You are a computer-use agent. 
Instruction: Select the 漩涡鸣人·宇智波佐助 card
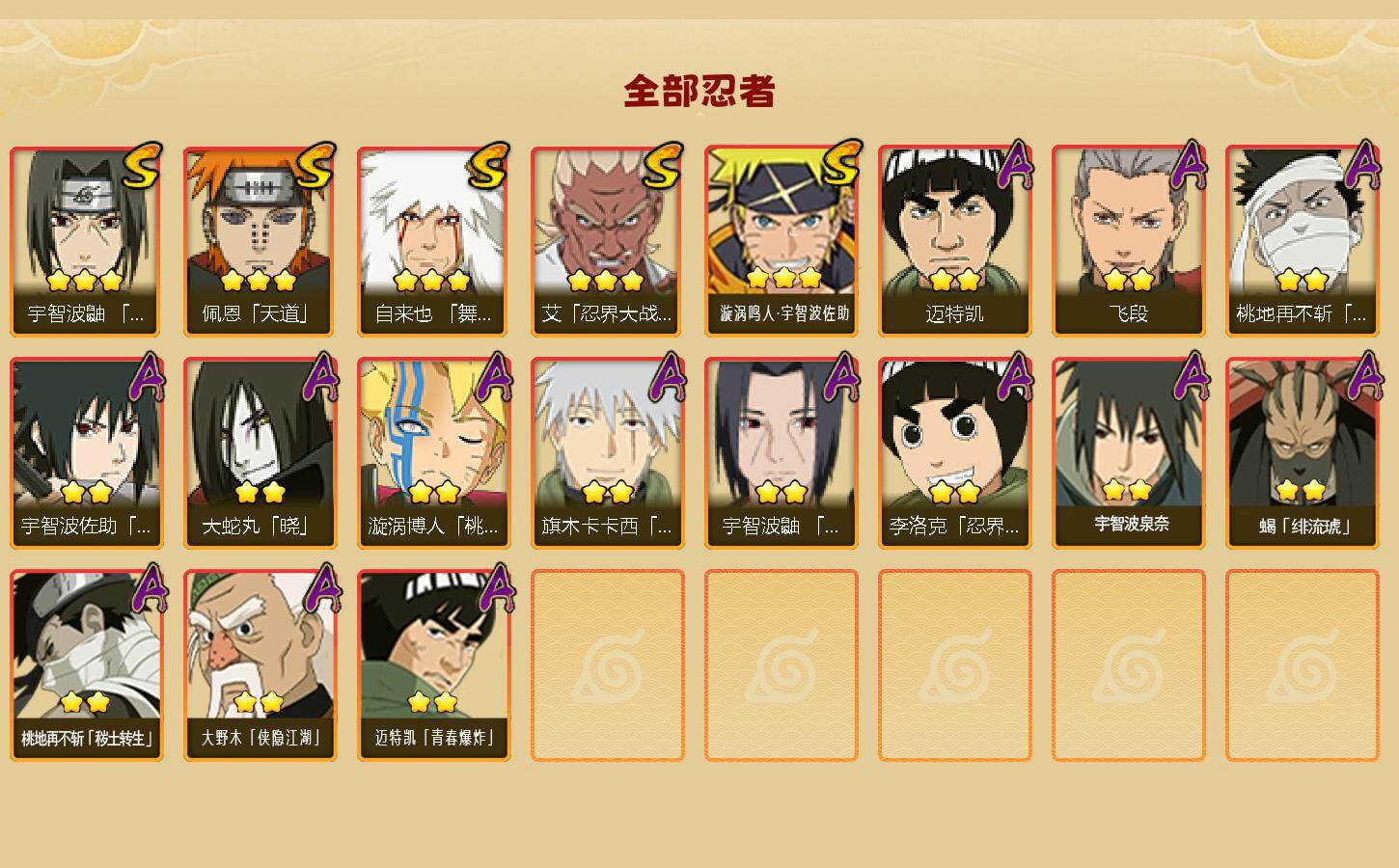(781, 241)
